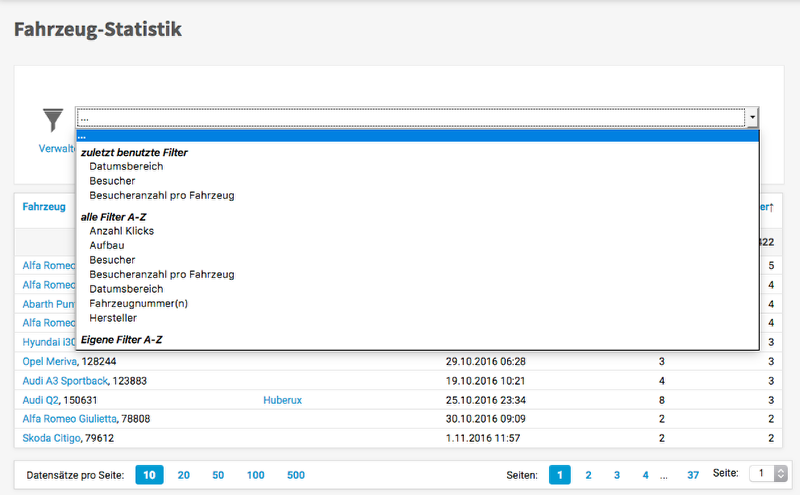Select 'Hersteller' filter option
Screen dimensions: 800x495
point(115,318)
